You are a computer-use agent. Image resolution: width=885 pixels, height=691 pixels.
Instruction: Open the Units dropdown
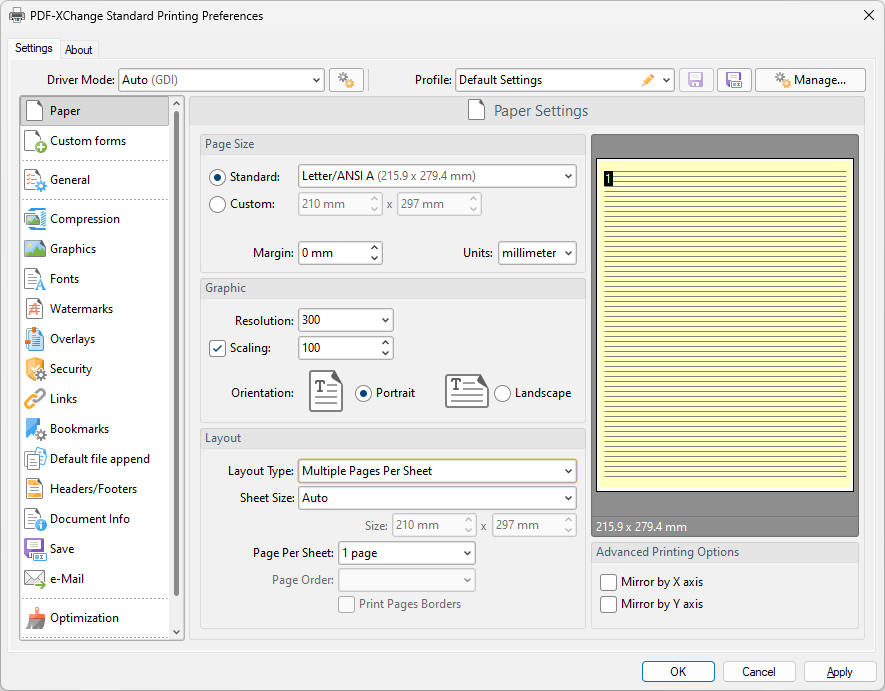(x=537, y=253)
